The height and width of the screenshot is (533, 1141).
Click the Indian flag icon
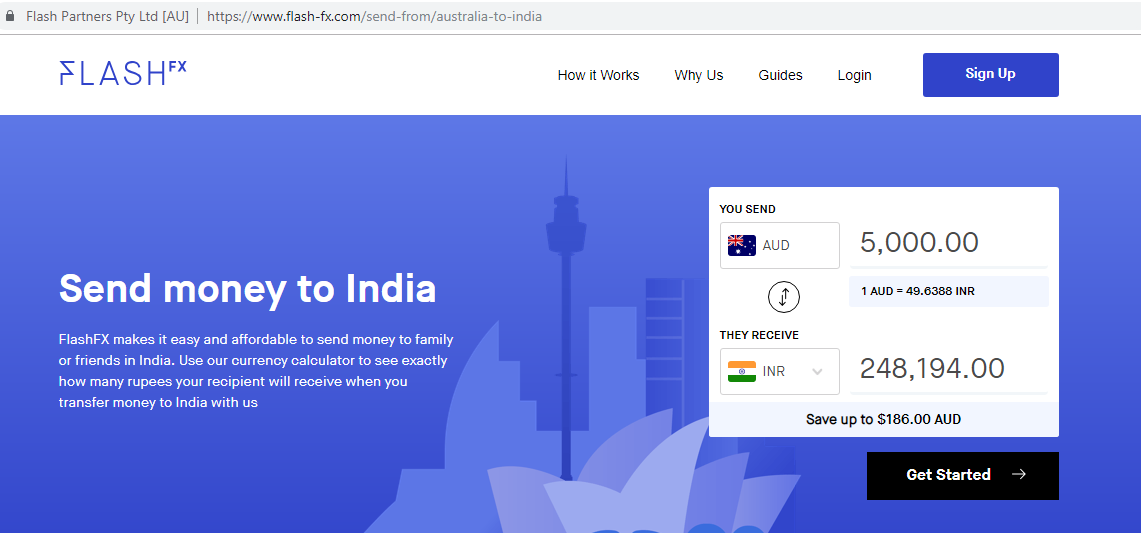tap(742, 371)
